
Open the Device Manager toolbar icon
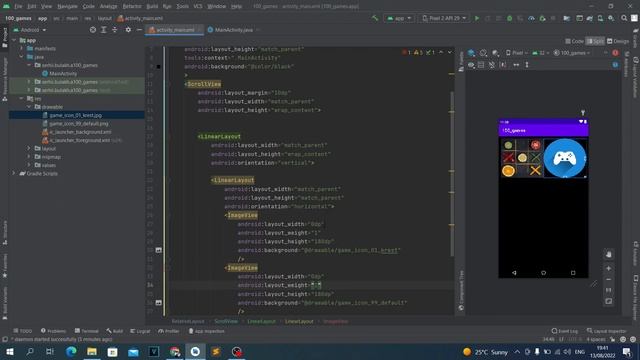pyautogui.click(x=600, y=18)
